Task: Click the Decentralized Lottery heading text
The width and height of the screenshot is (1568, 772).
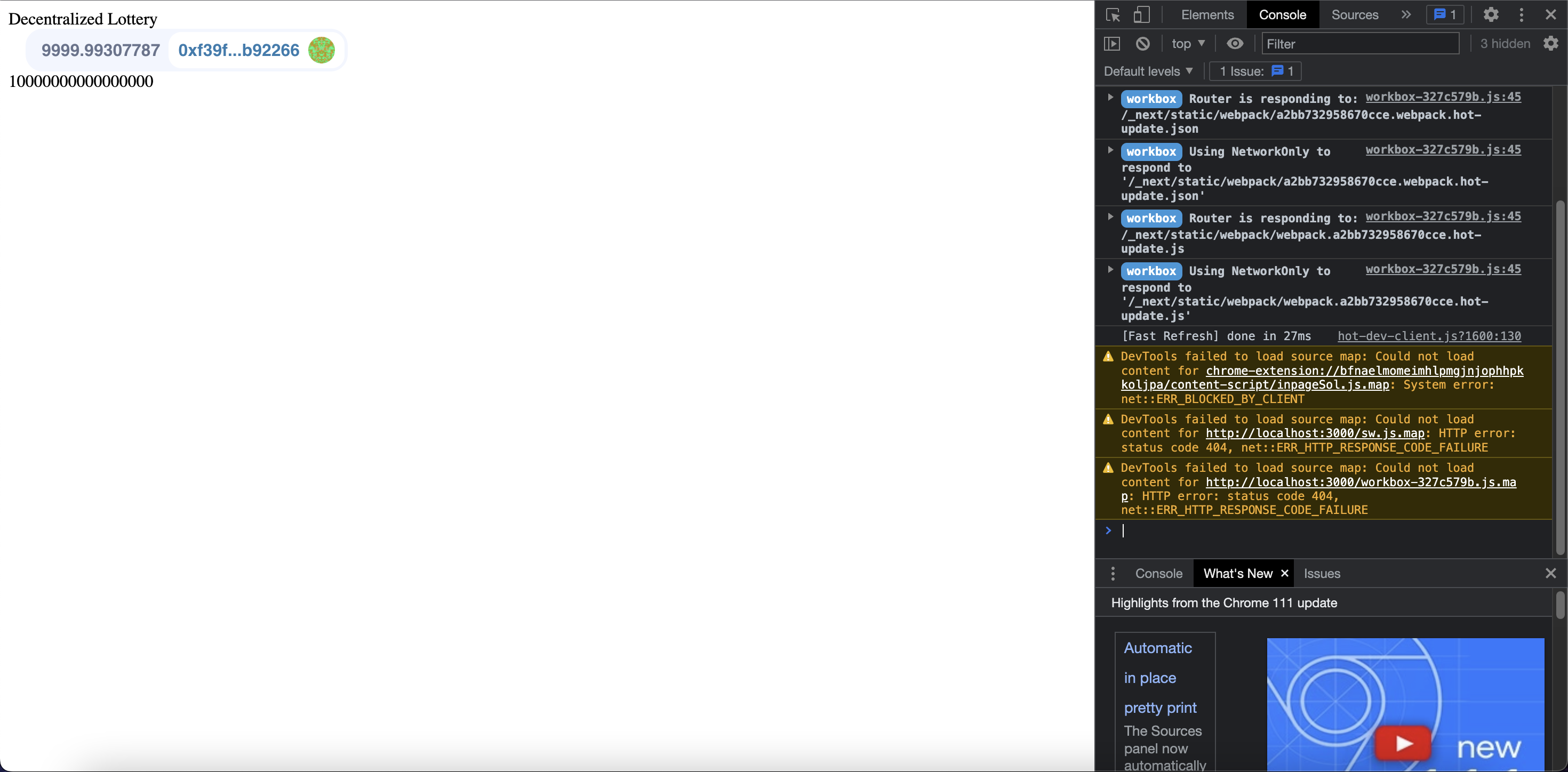Action: (x=83, y=19)
